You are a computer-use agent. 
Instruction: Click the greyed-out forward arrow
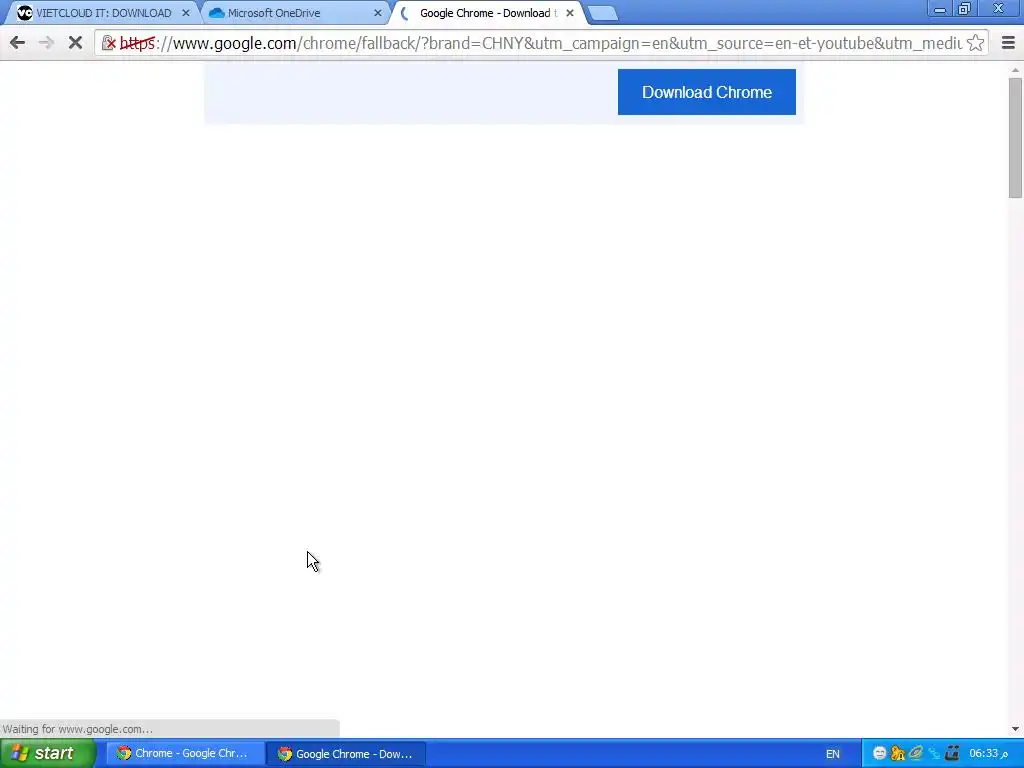click(x=46, y=43)
